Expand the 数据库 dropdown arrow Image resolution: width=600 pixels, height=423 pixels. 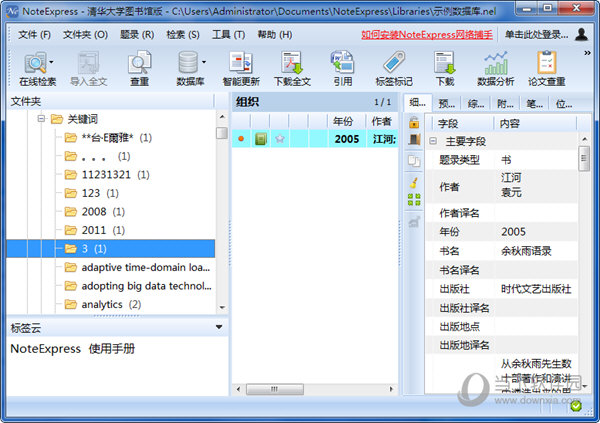204,62
